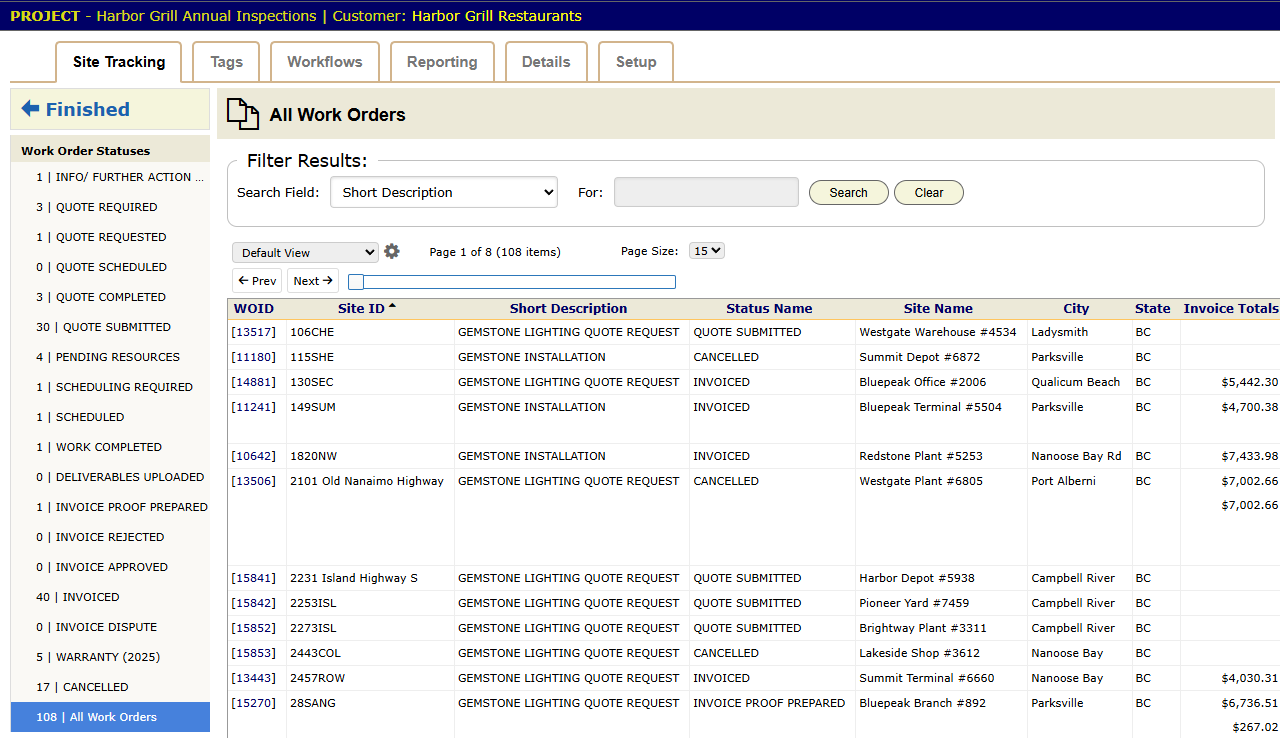This screenshot has height=738, width=1280.
Task: Filter by INVOICED status in sidebar
Action: [110, 597]
